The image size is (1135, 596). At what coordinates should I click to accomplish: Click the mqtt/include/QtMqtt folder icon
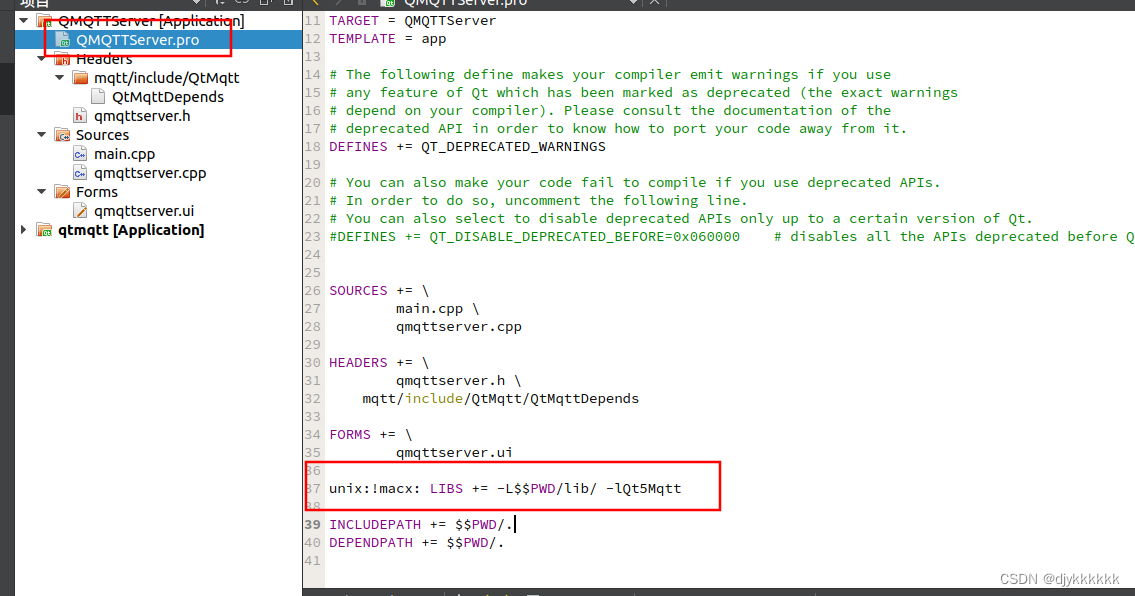pyautogui.click(x=80, y=77)
